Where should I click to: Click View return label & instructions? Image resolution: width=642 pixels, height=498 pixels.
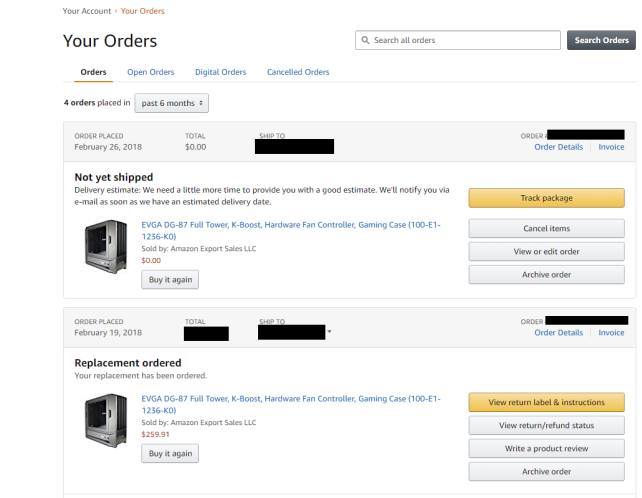tap(546, 402)
